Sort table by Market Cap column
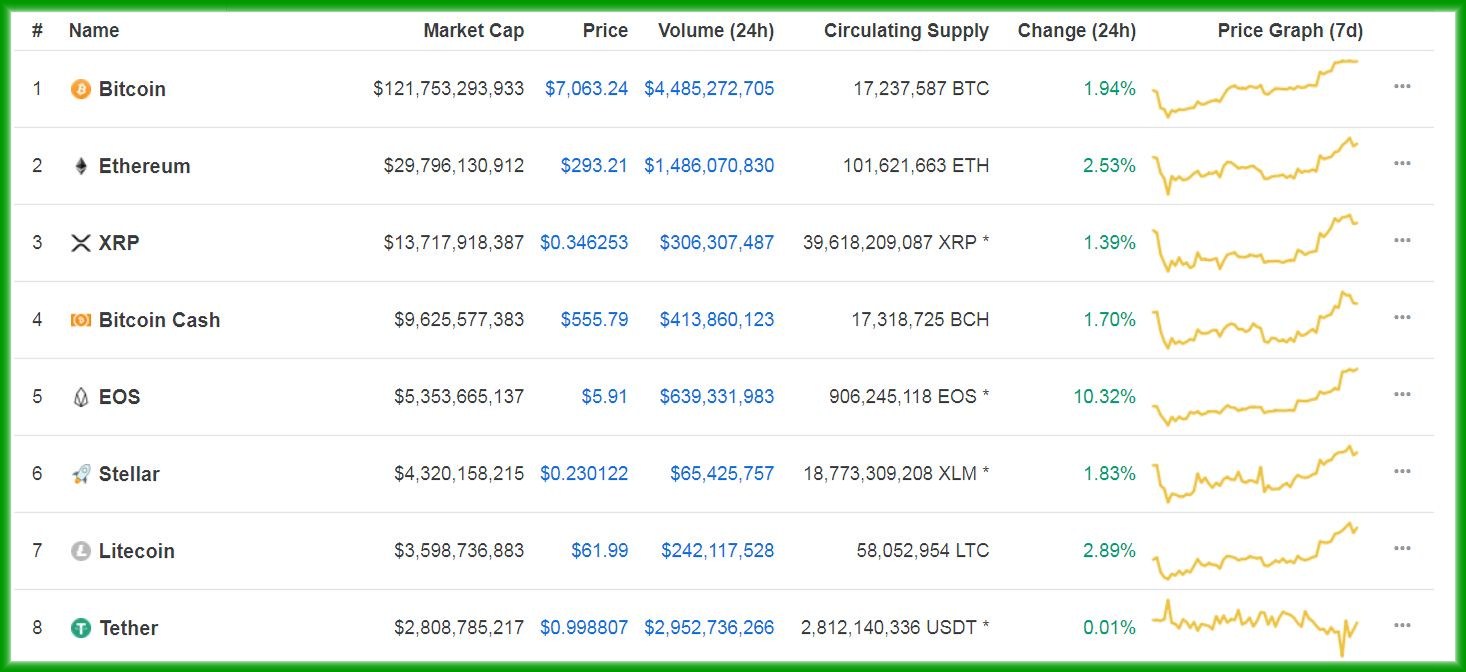The width and height of the screenshot is (1466, 672). pyautogui.click(x=473, y=30)
